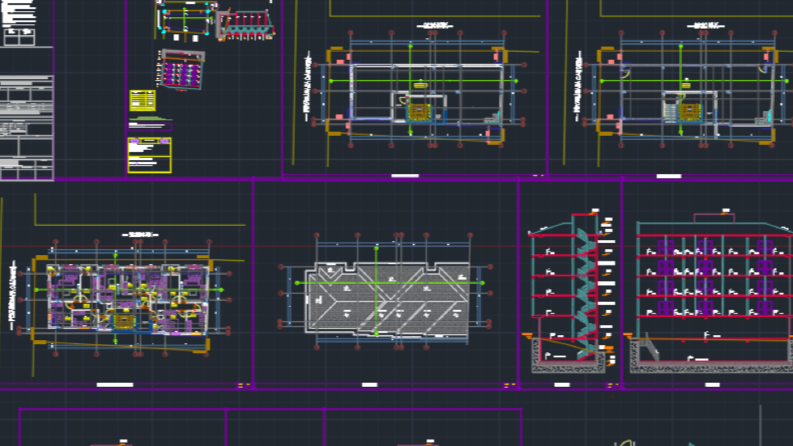Click the green vertical section line on the roof plan

(x=376, y=291)
